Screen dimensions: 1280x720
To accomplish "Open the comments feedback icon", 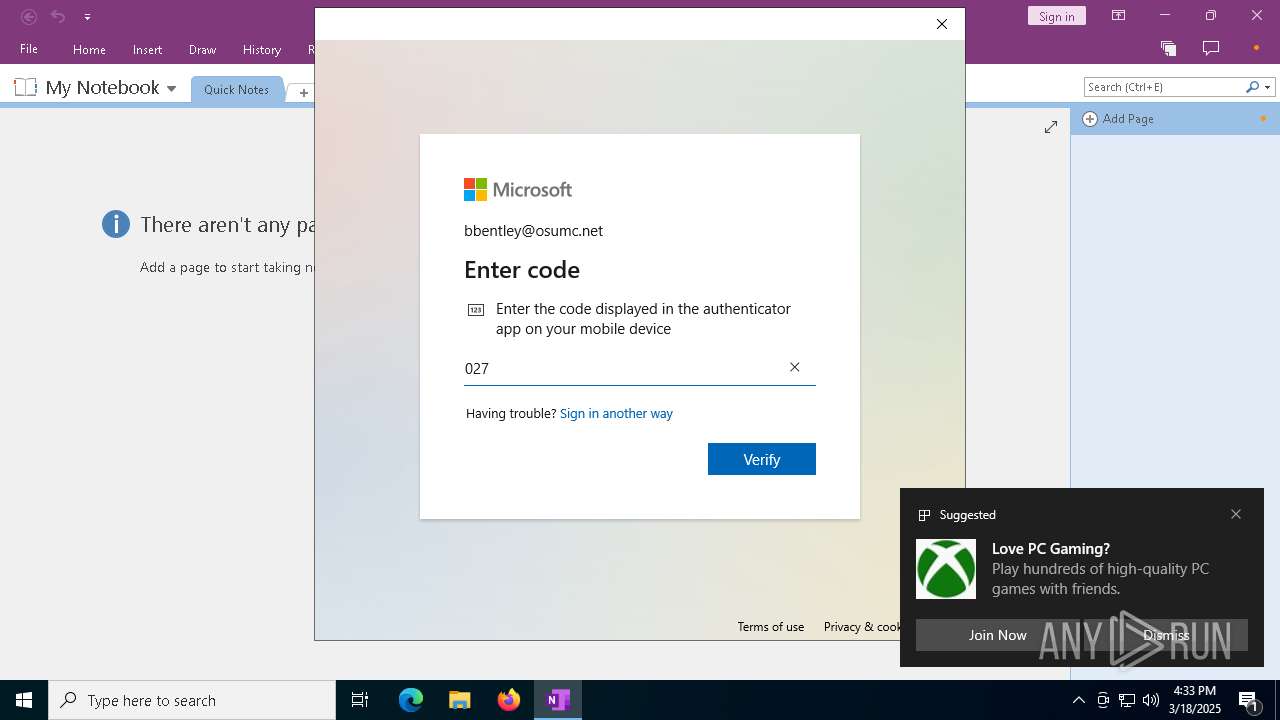I will pyautogui.click(x=1211, y=48).
